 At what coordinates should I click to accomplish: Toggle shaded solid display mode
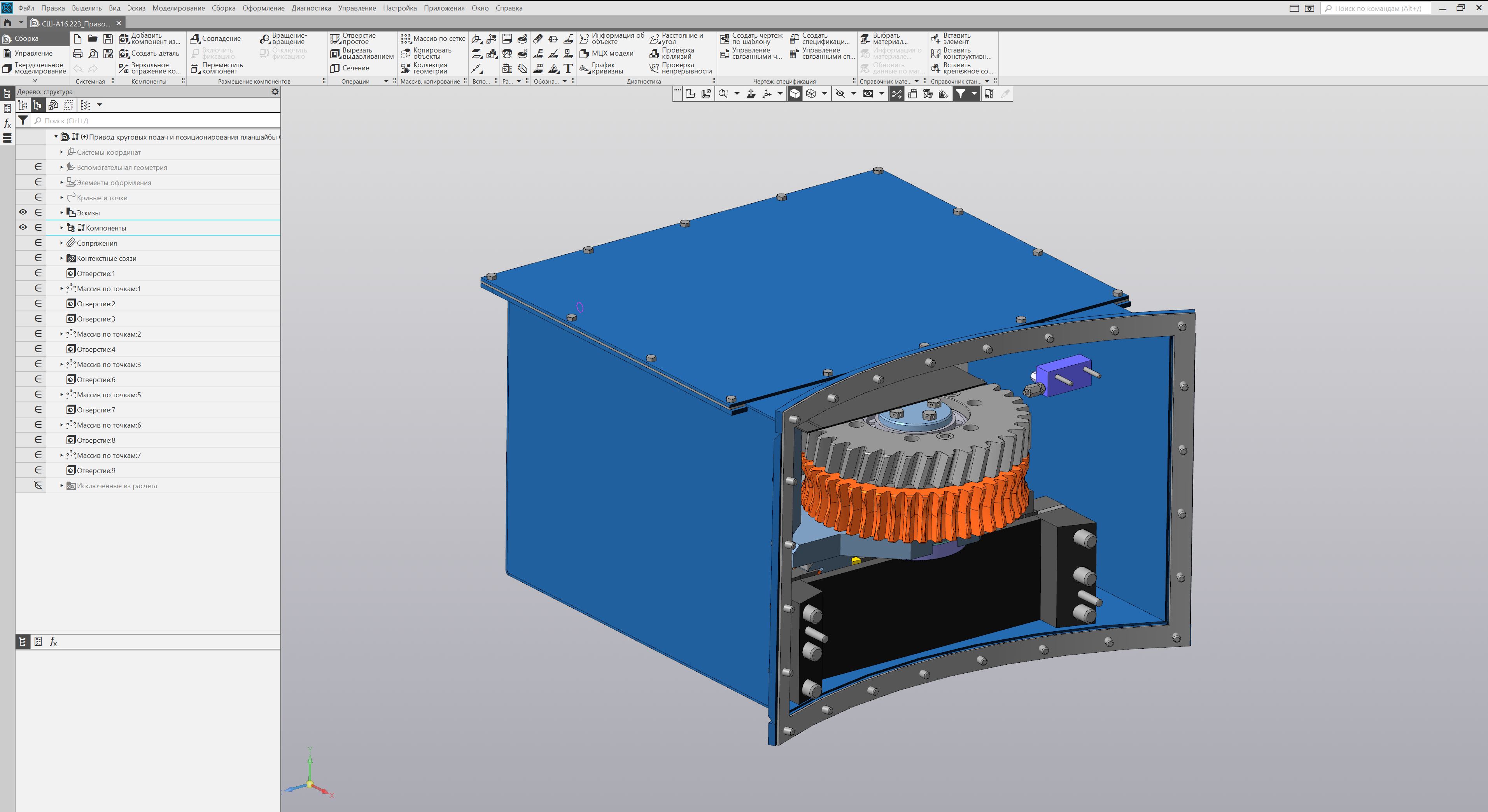(x=795, y=94)
